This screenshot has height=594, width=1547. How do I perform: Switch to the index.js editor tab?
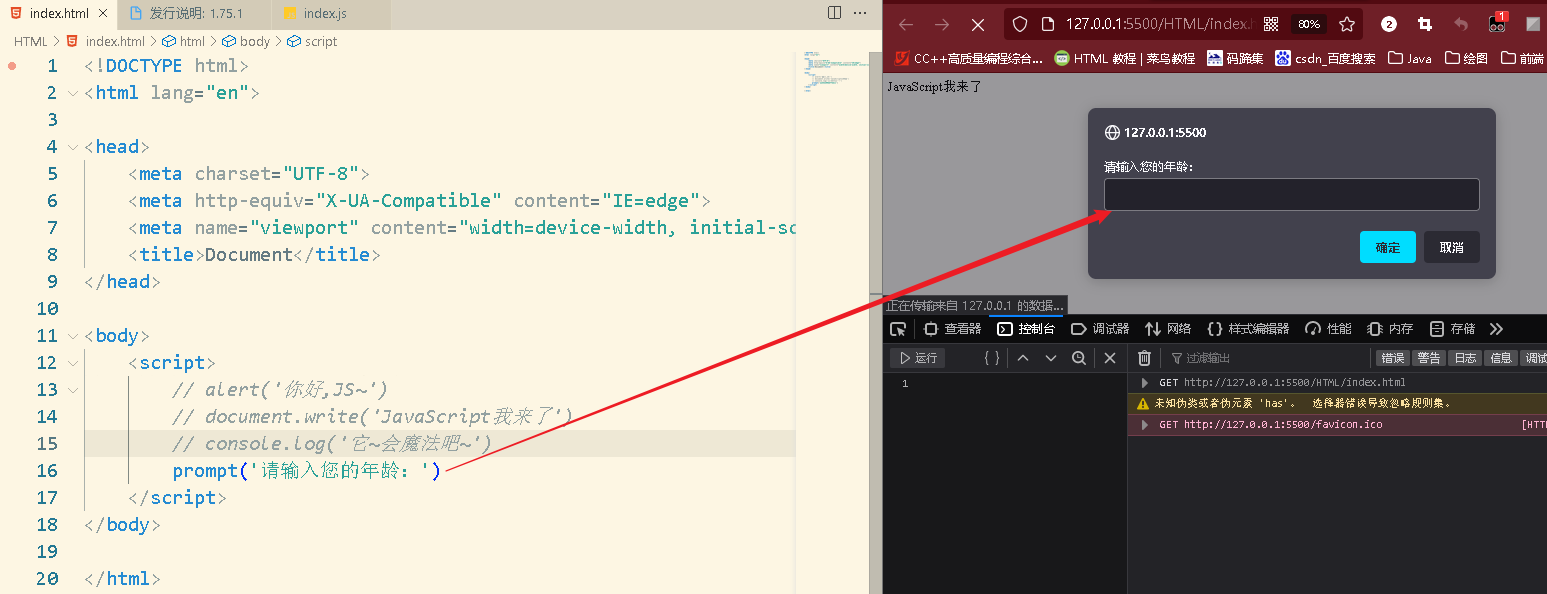tap(331, 13)
